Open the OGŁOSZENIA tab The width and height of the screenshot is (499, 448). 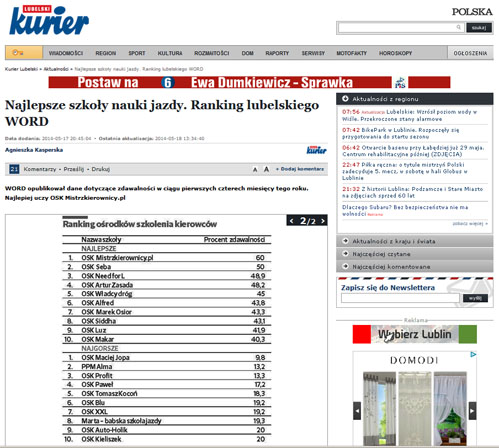470,53
